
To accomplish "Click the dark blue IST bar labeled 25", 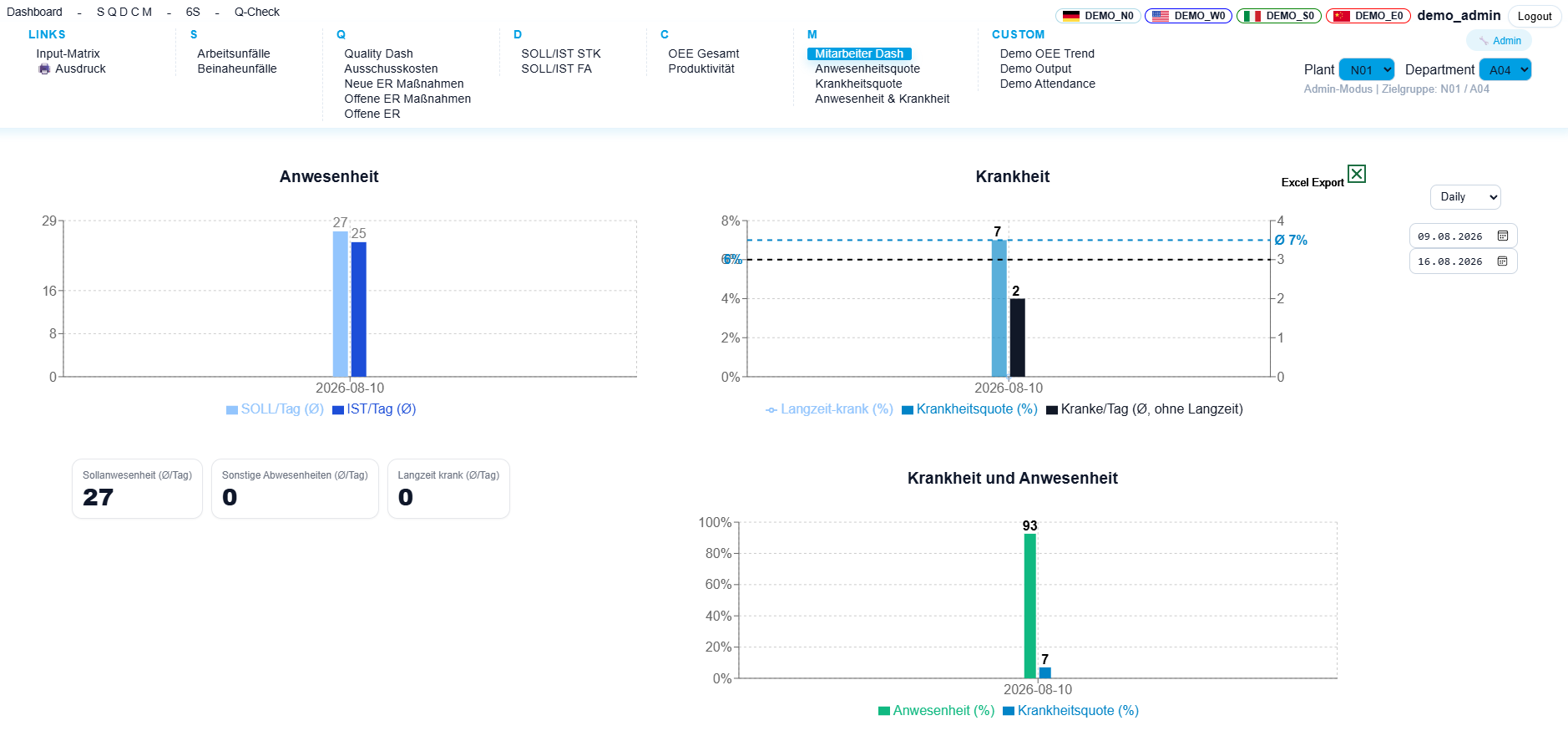I will tap(359, 309).
